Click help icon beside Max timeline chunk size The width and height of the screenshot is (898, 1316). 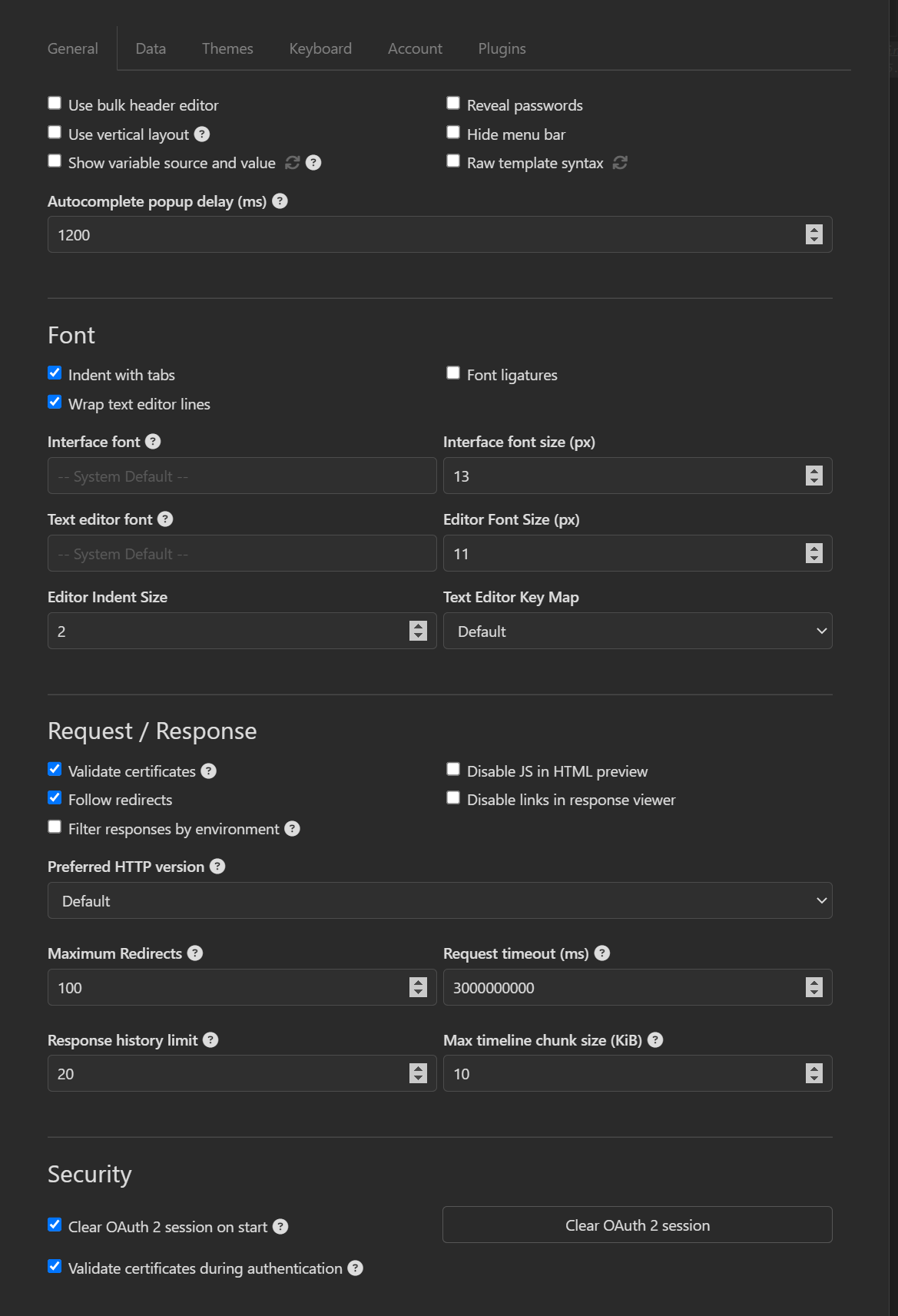coord(655,1040)
